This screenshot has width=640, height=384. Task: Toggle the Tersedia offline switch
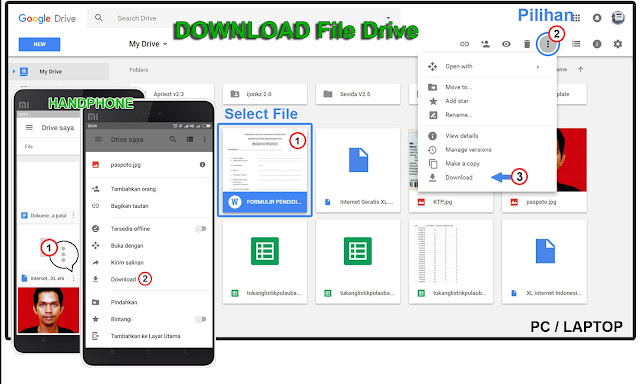click(200, 229)
